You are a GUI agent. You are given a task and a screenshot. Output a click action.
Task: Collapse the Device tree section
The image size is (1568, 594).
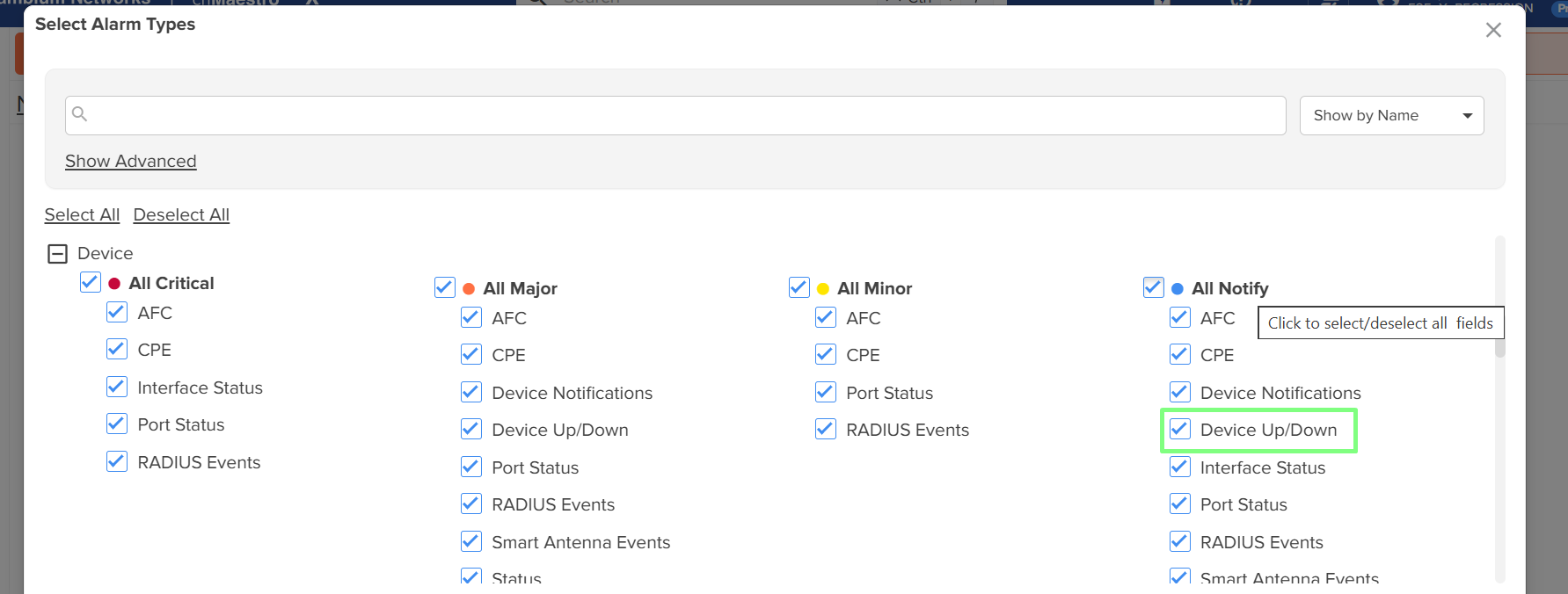pos(57,254)
